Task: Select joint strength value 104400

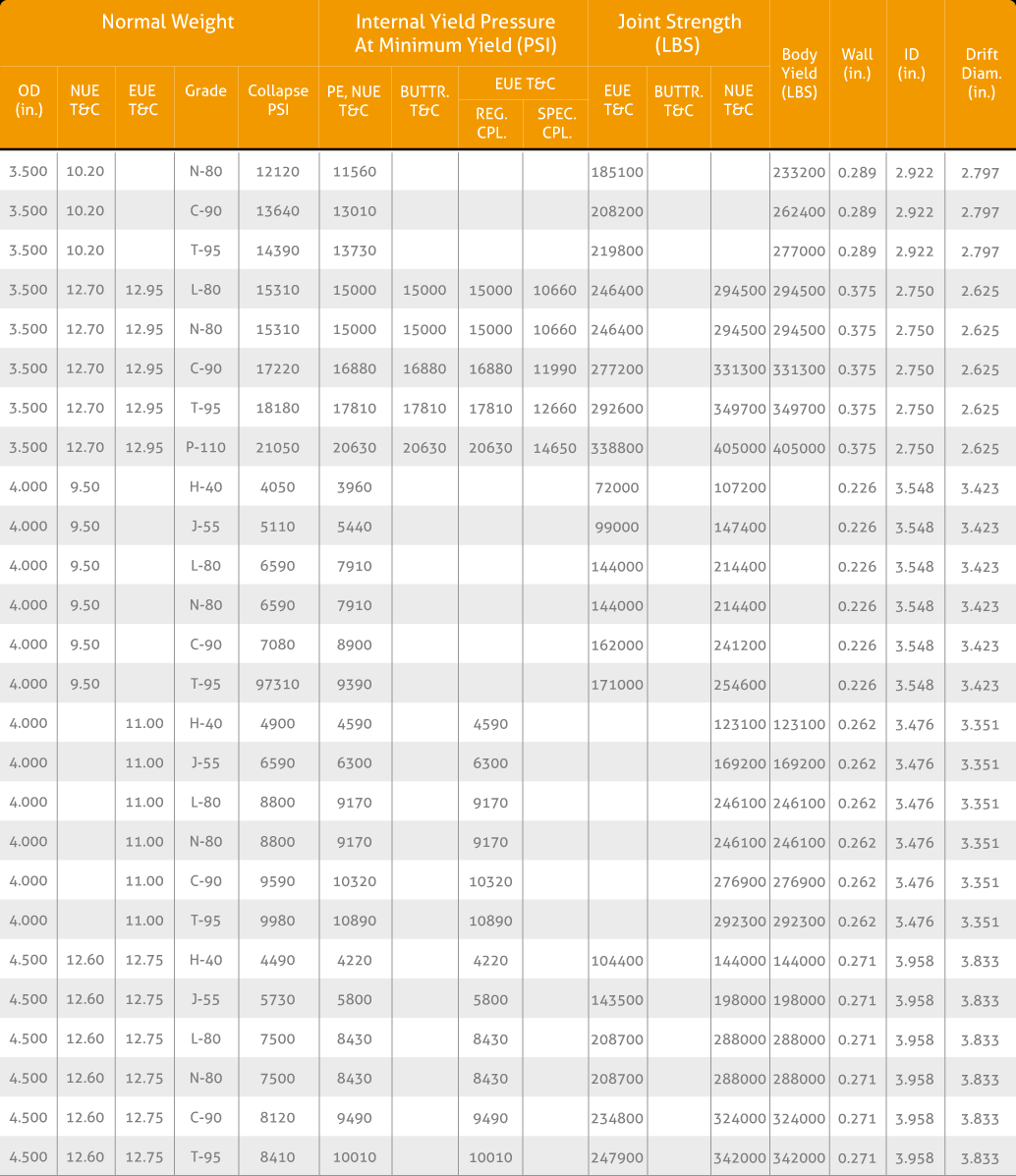Action: (x=617, y=961)
